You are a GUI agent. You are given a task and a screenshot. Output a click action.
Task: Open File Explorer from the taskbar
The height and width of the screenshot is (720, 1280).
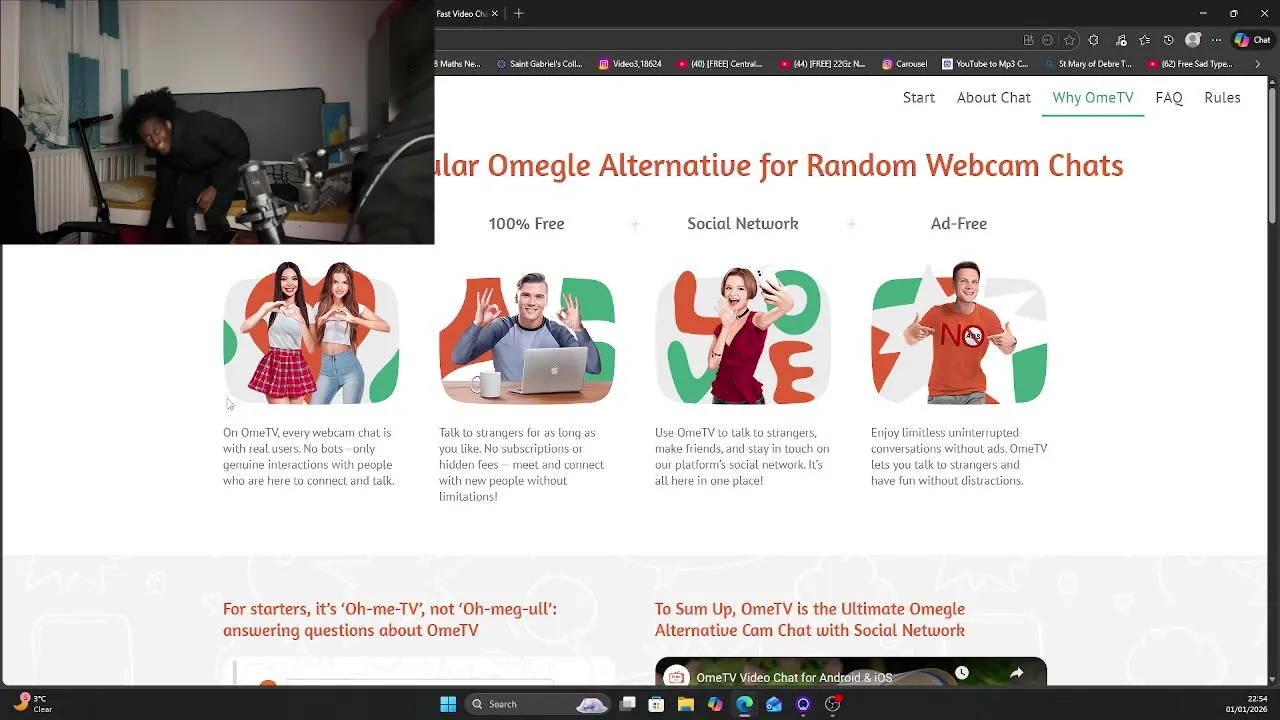[685, 704]
